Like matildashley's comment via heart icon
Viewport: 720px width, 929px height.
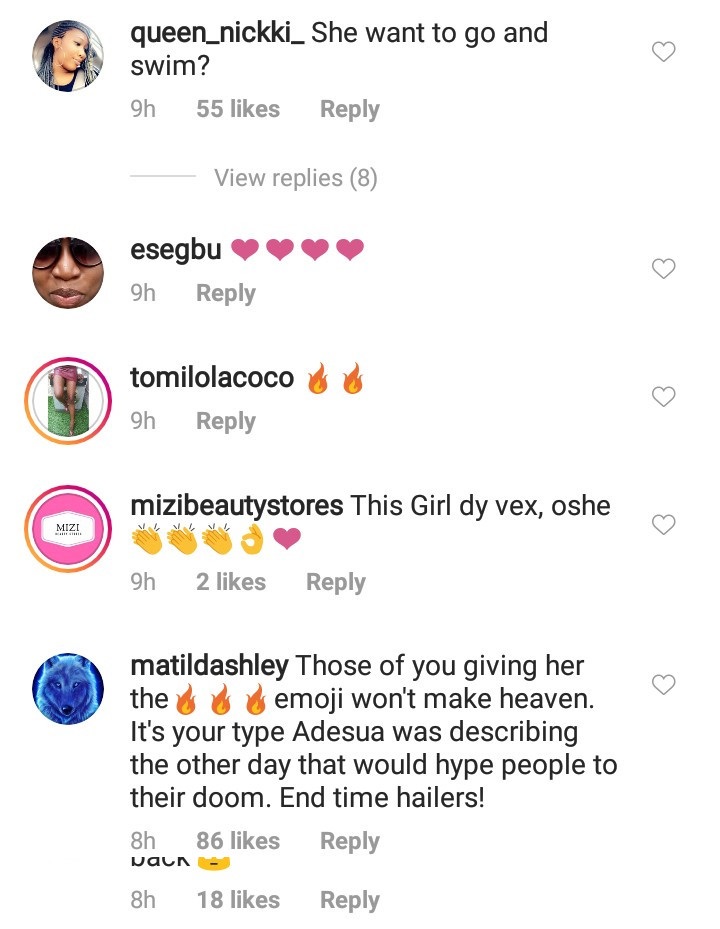(x=664, y=684)
